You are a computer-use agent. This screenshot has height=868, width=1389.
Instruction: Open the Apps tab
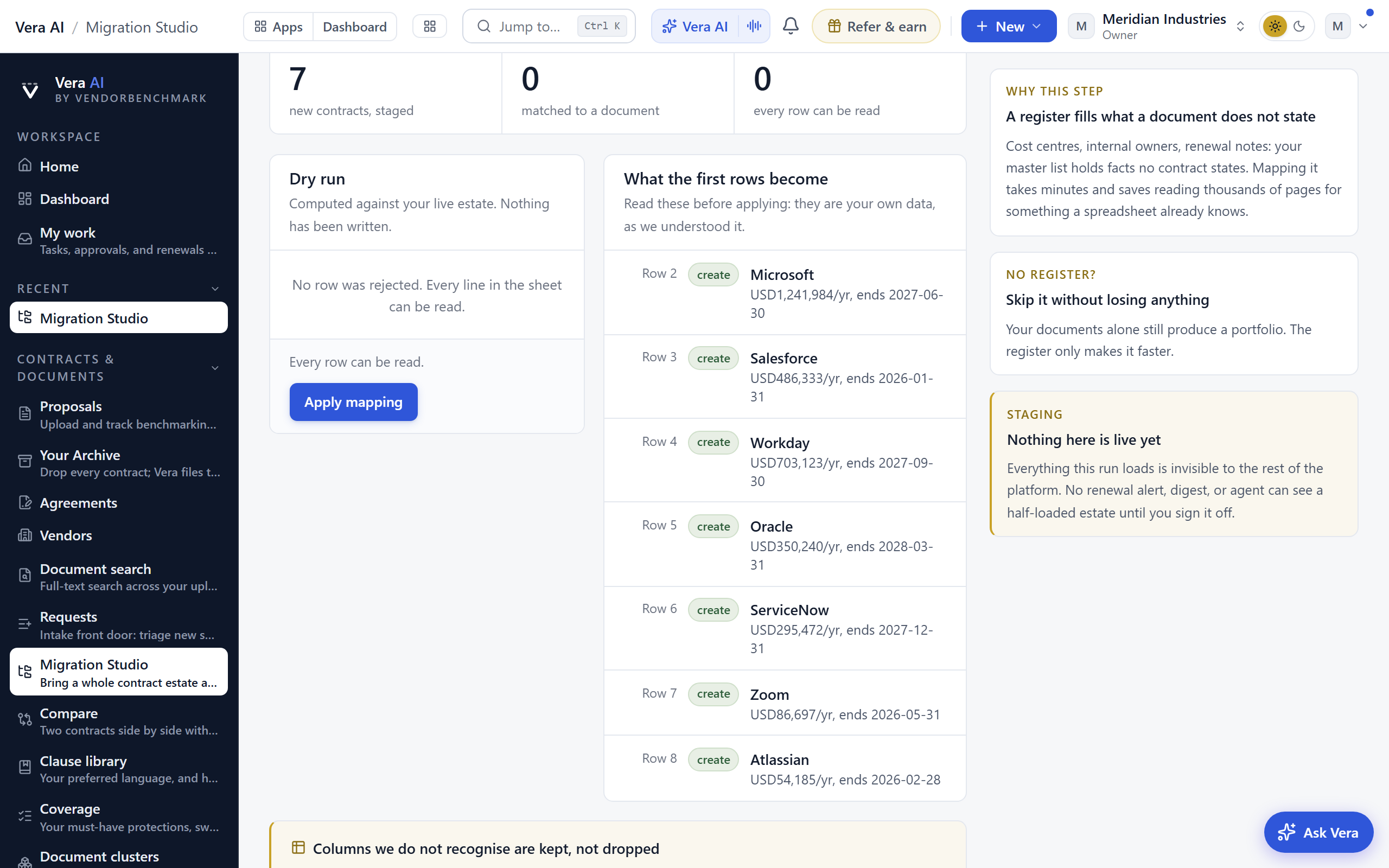278,27
